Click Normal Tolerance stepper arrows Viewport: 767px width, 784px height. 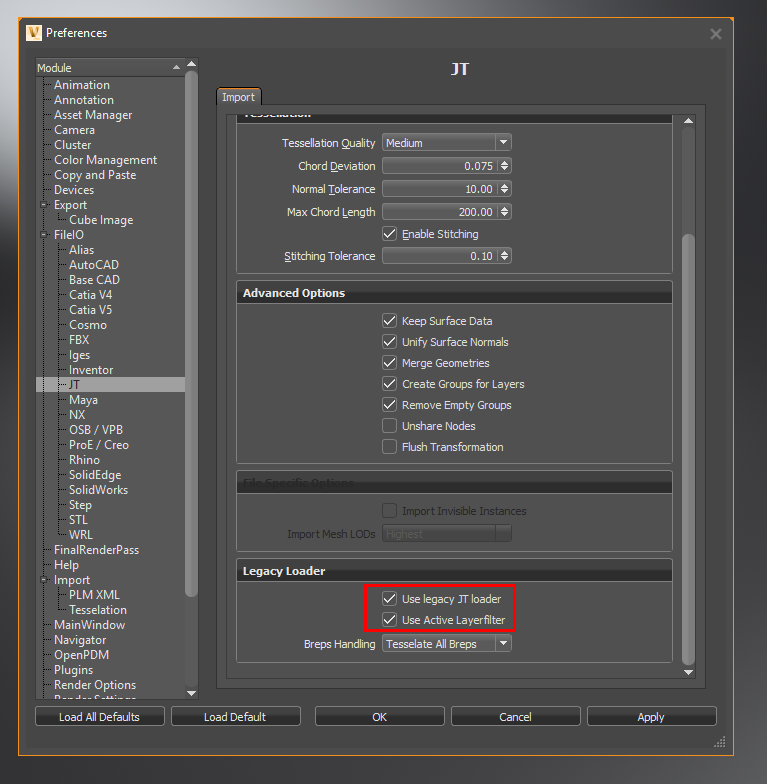(x=504, y=189)
